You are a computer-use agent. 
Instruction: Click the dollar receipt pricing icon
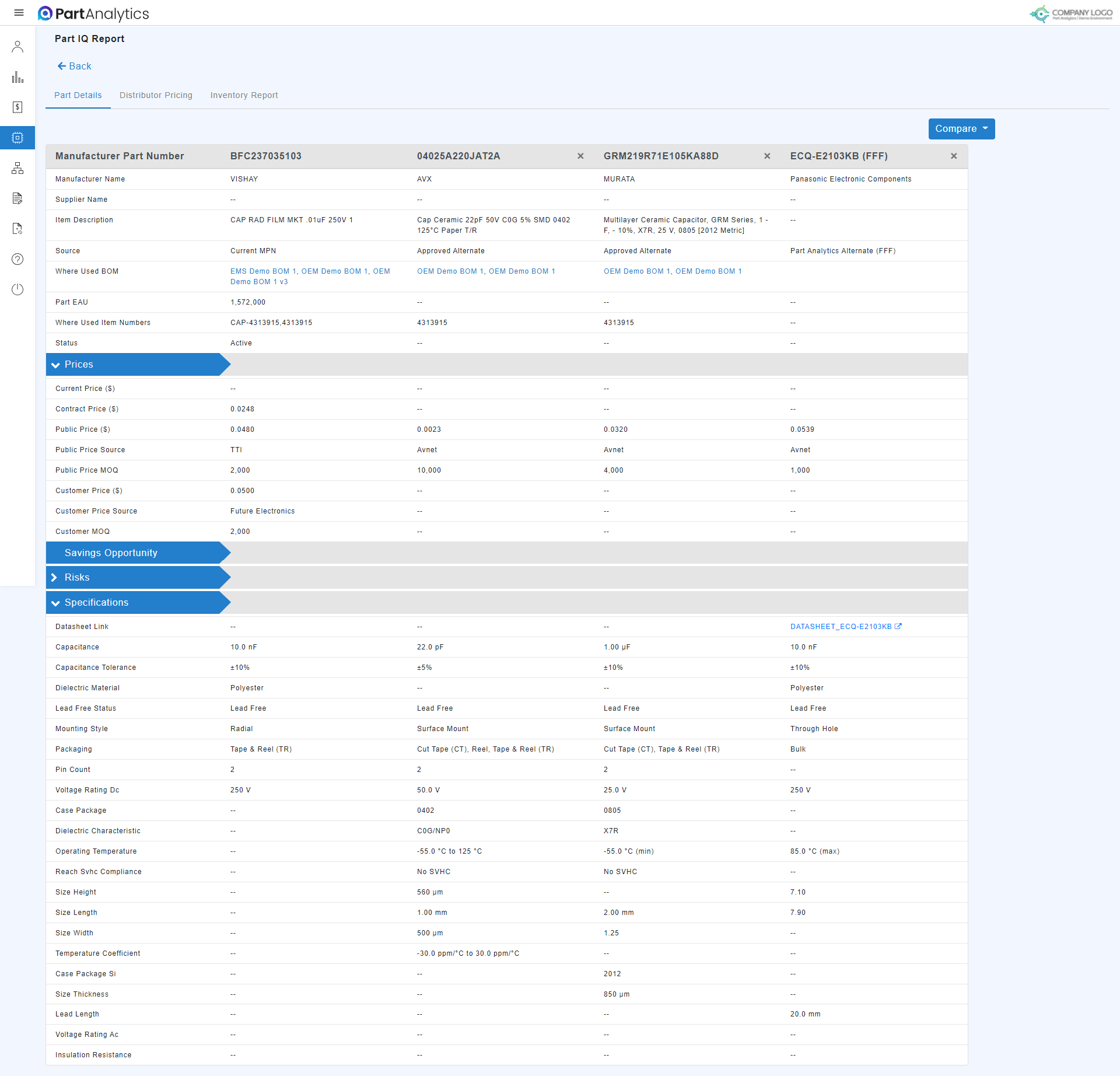point(17,107)
